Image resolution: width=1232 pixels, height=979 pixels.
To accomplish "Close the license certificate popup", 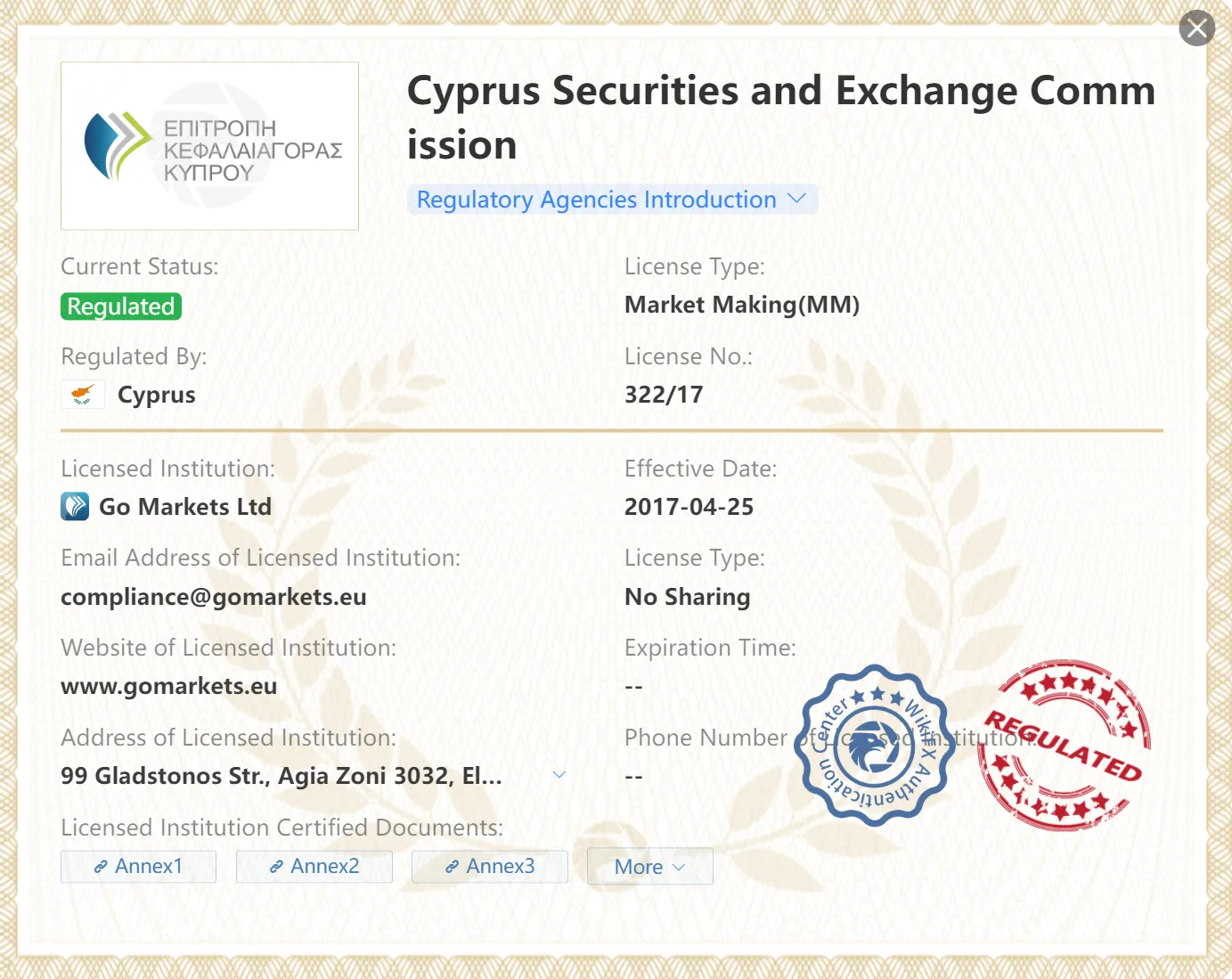I will click(x=1197, y=29).
